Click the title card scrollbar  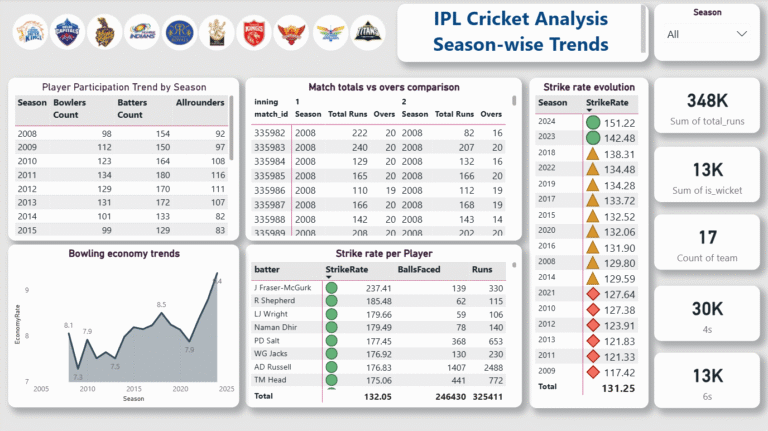tap(643, 30)
